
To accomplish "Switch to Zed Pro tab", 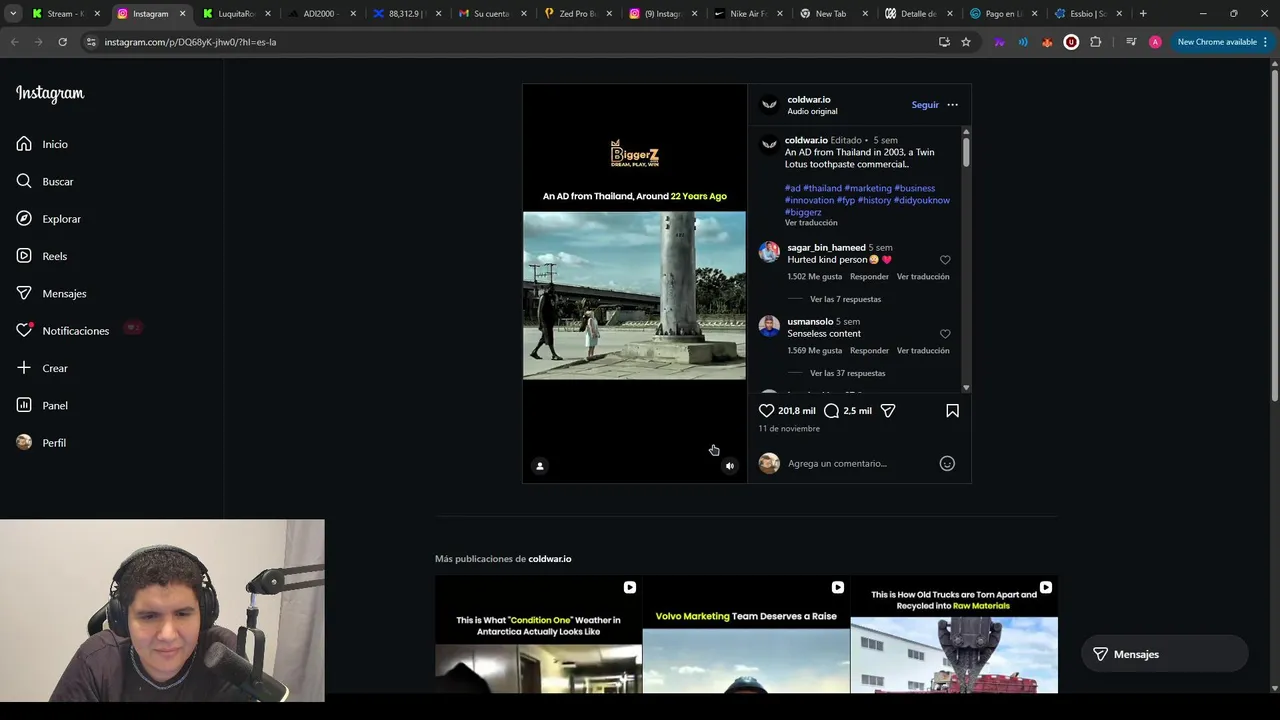I will point(578,14).
